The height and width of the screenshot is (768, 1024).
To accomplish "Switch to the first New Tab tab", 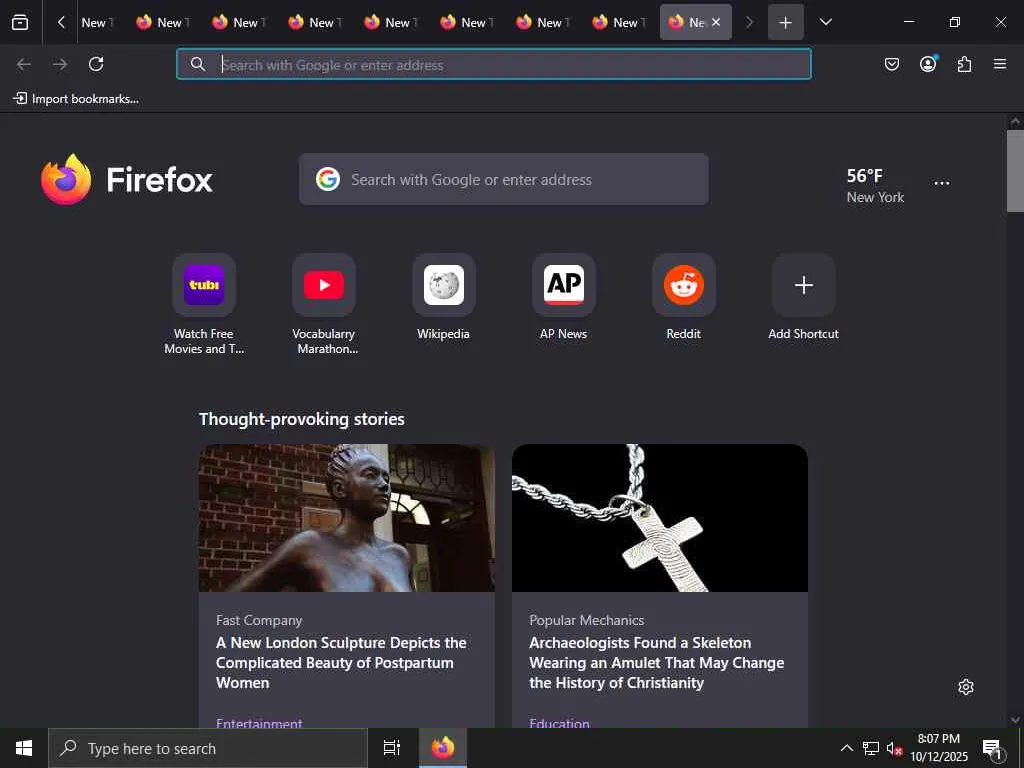I will pos(97,22).
